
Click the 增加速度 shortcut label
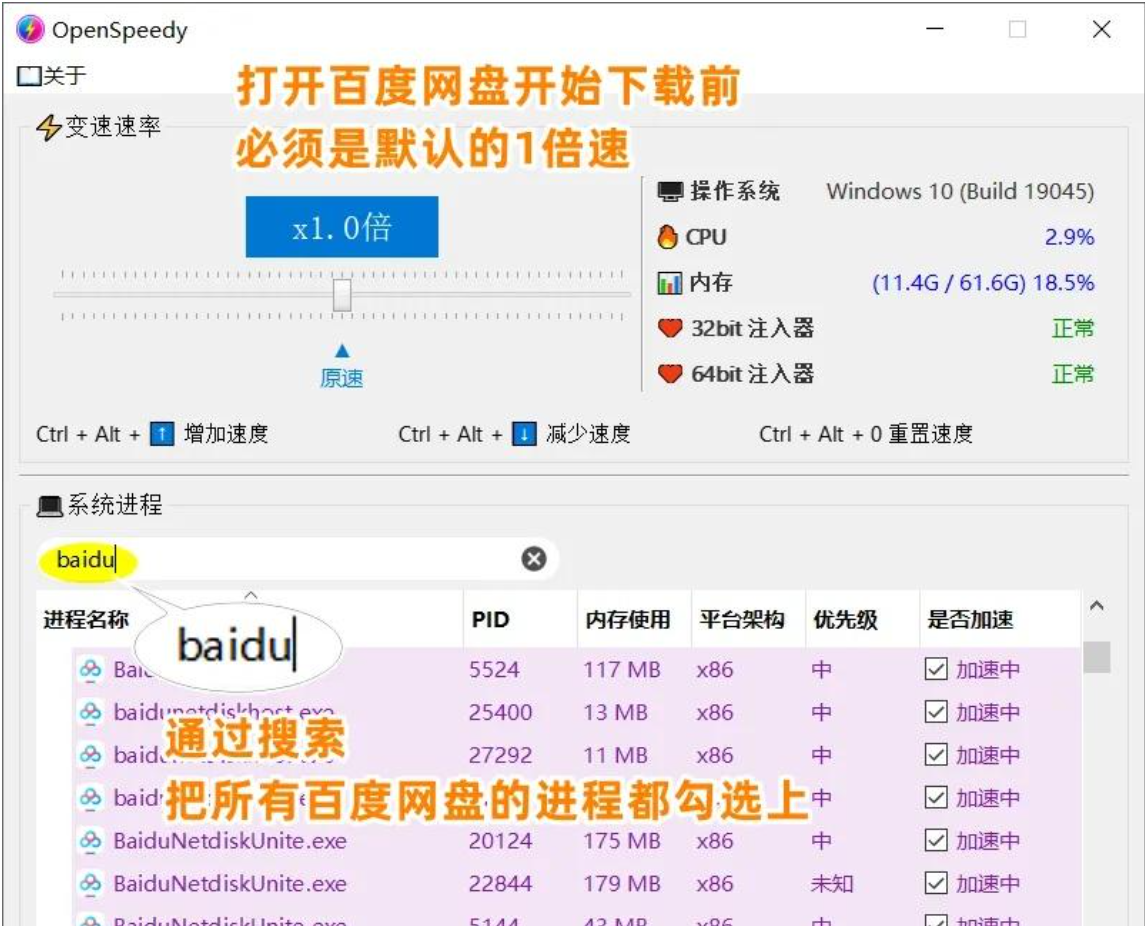pyautogui.click(x=226, y=434)
